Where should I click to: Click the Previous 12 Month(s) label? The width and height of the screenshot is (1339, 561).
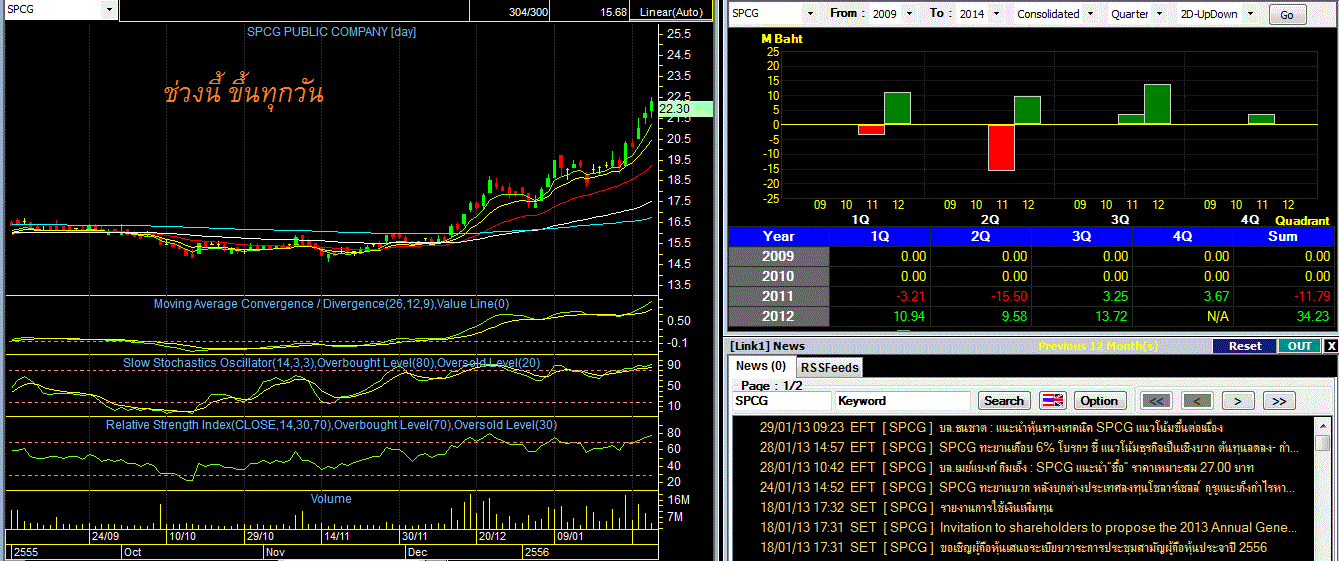click(x=1098, y=346)
